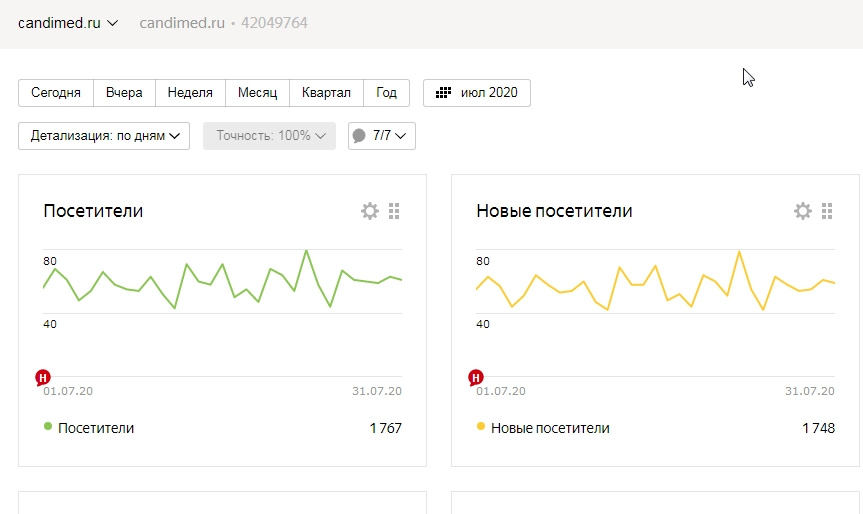Toggle green Посетители legend dot
The width and height of the screenshot is (863, 514).
(48, 426)
